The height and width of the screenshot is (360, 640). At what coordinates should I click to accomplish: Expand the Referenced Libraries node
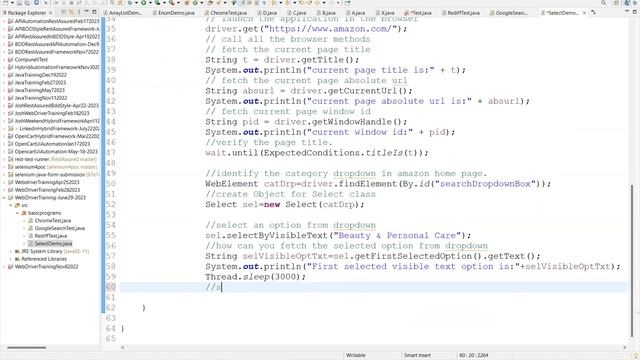coord(11,259)
